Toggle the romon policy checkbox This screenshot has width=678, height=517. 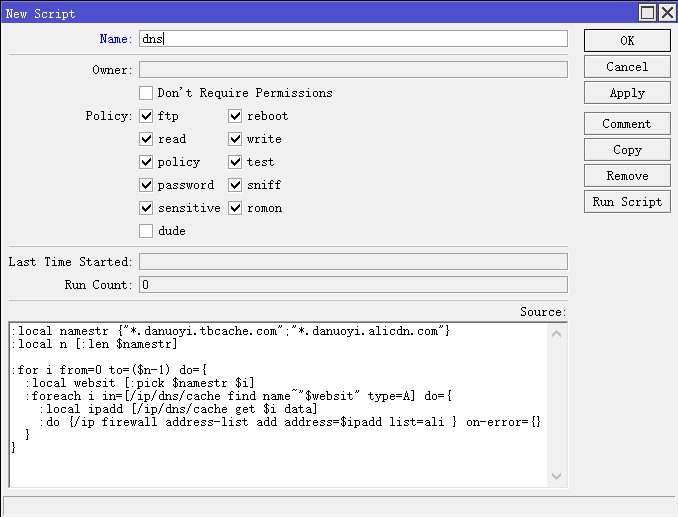[x=236, y=208]
